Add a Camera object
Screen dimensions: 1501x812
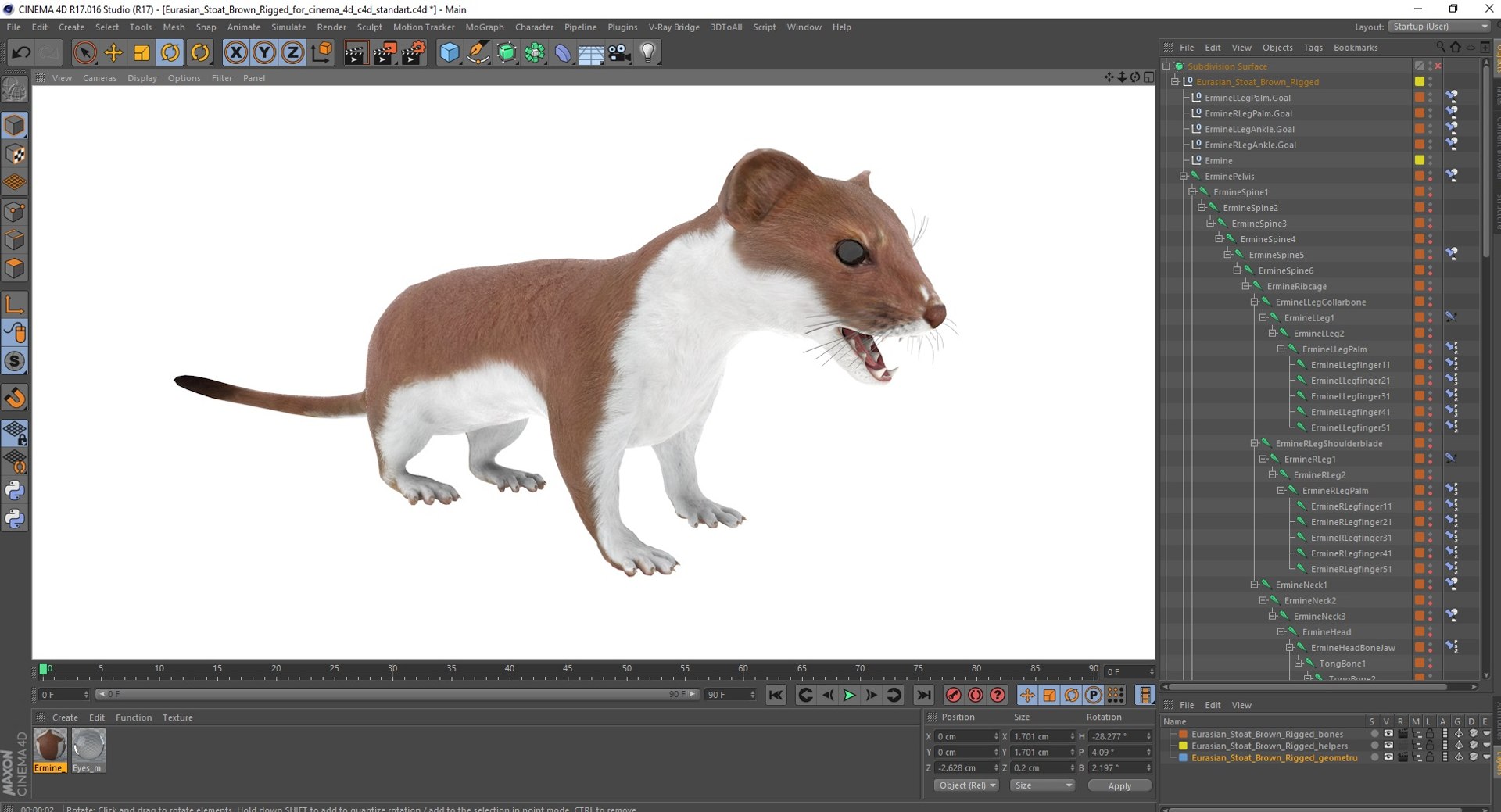620,53
